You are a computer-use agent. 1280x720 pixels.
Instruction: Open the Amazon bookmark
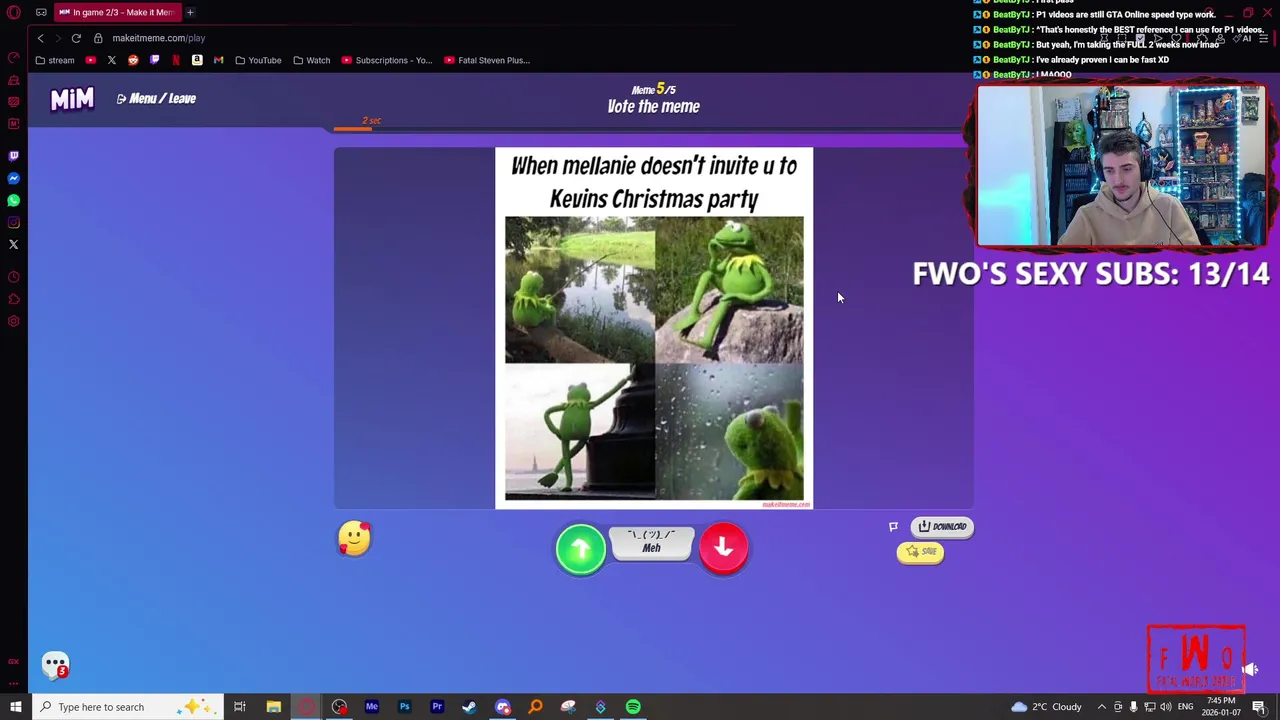pos(197,60)
